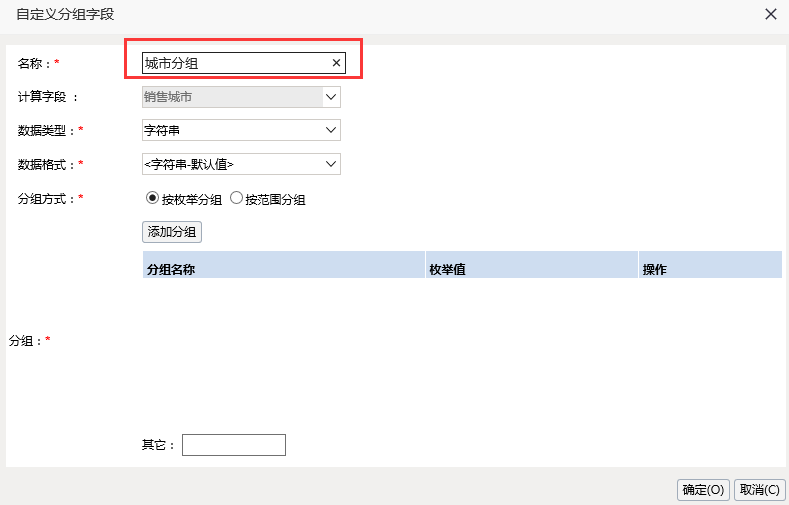Screen dimensions: 789x505
Task: Click into the 其它 input box
Action: coord(234,445)
